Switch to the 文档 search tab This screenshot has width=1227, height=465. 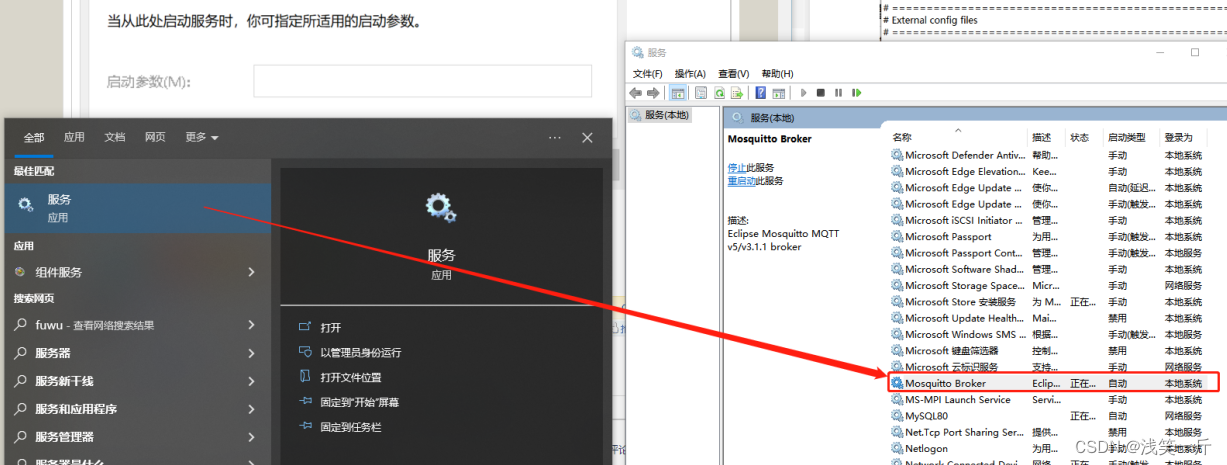(x=115, y=137)
